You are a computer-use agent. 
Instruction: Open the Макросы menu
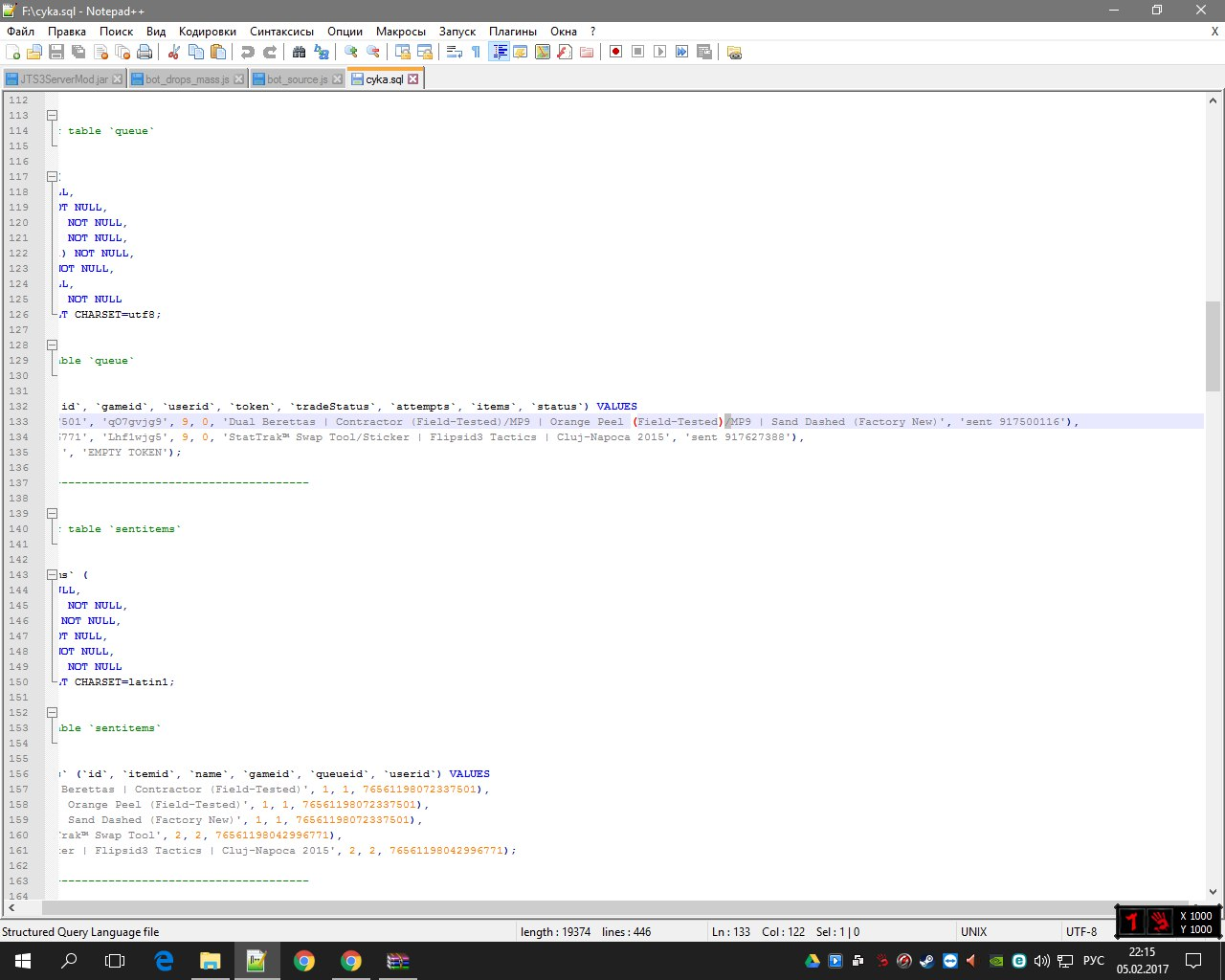(401, 32)
